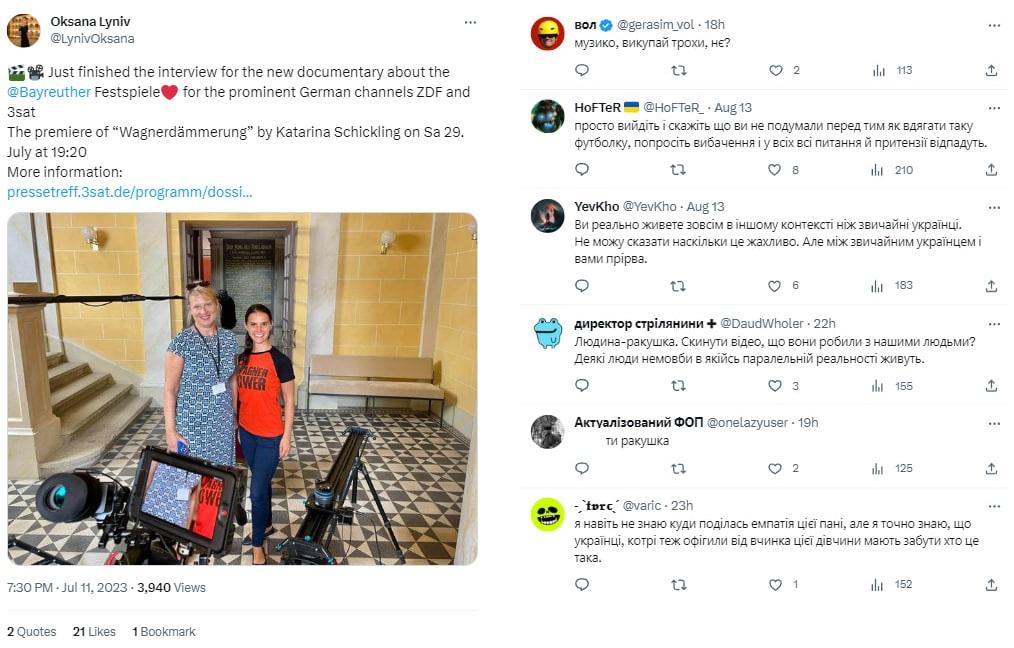Open the Oksana Lyniv profile avatar

(x=24, y=30)
